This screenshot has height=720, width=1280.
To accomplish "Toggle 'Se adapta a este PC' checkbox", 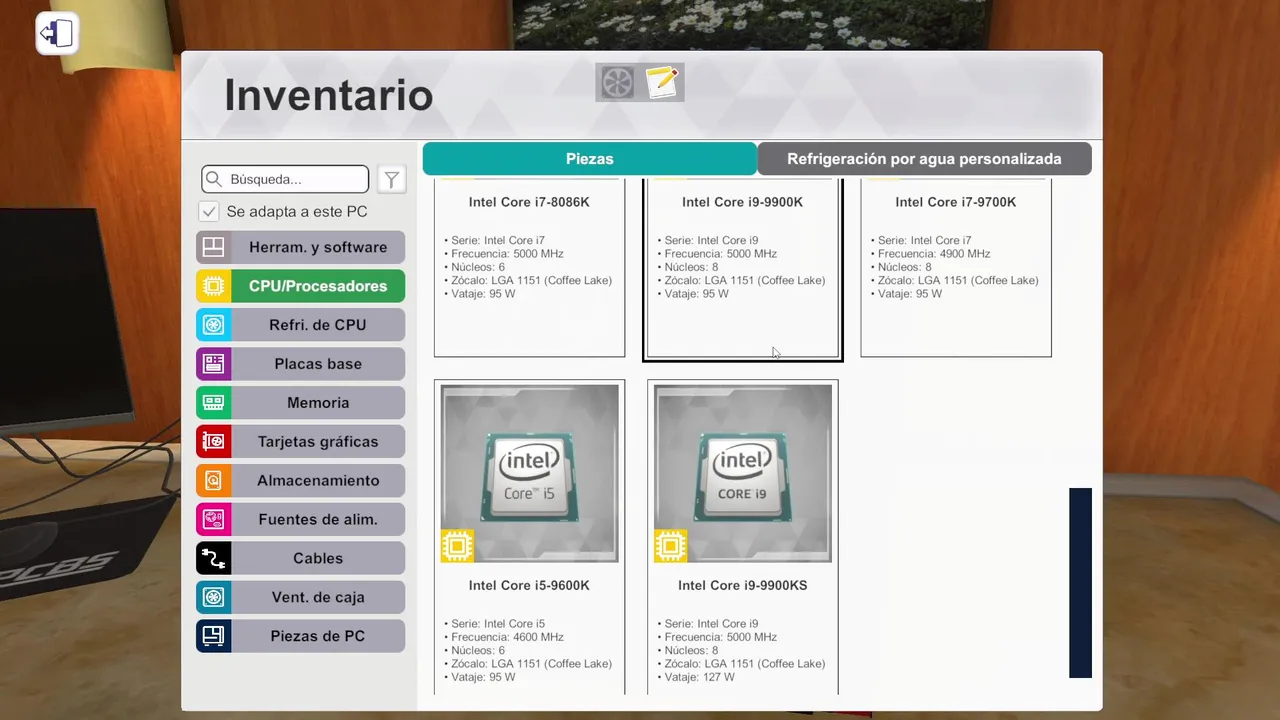I will [x=209, y=212].
